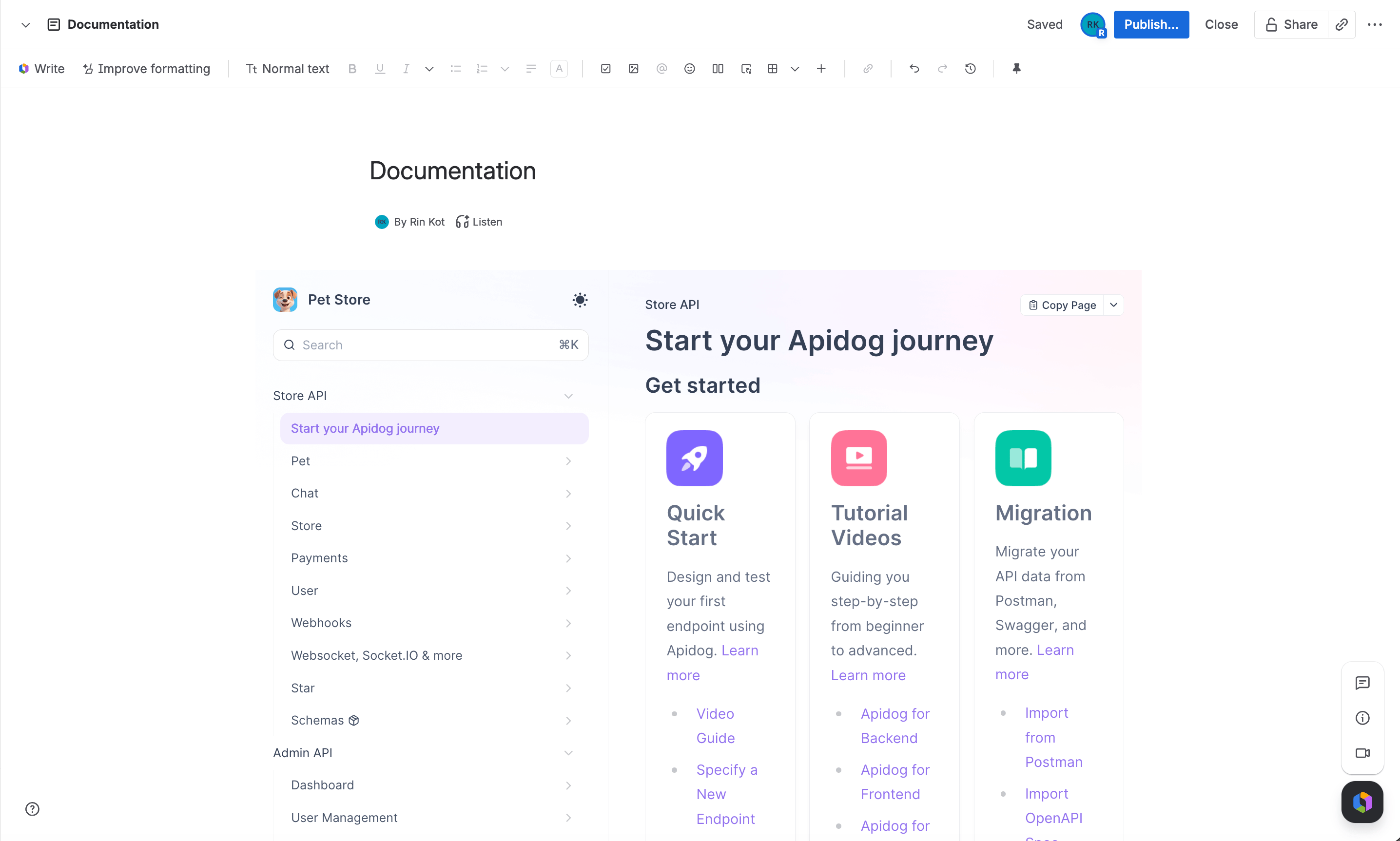Redo the last edit
The image size is (1400, 841).
[x=942, y=69]
